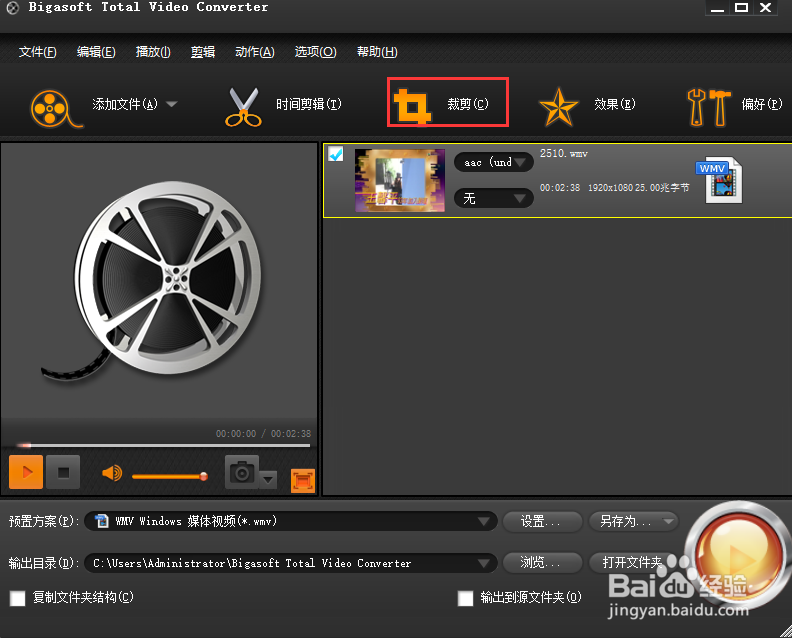Enable copy folder structure checkbox

18,599
